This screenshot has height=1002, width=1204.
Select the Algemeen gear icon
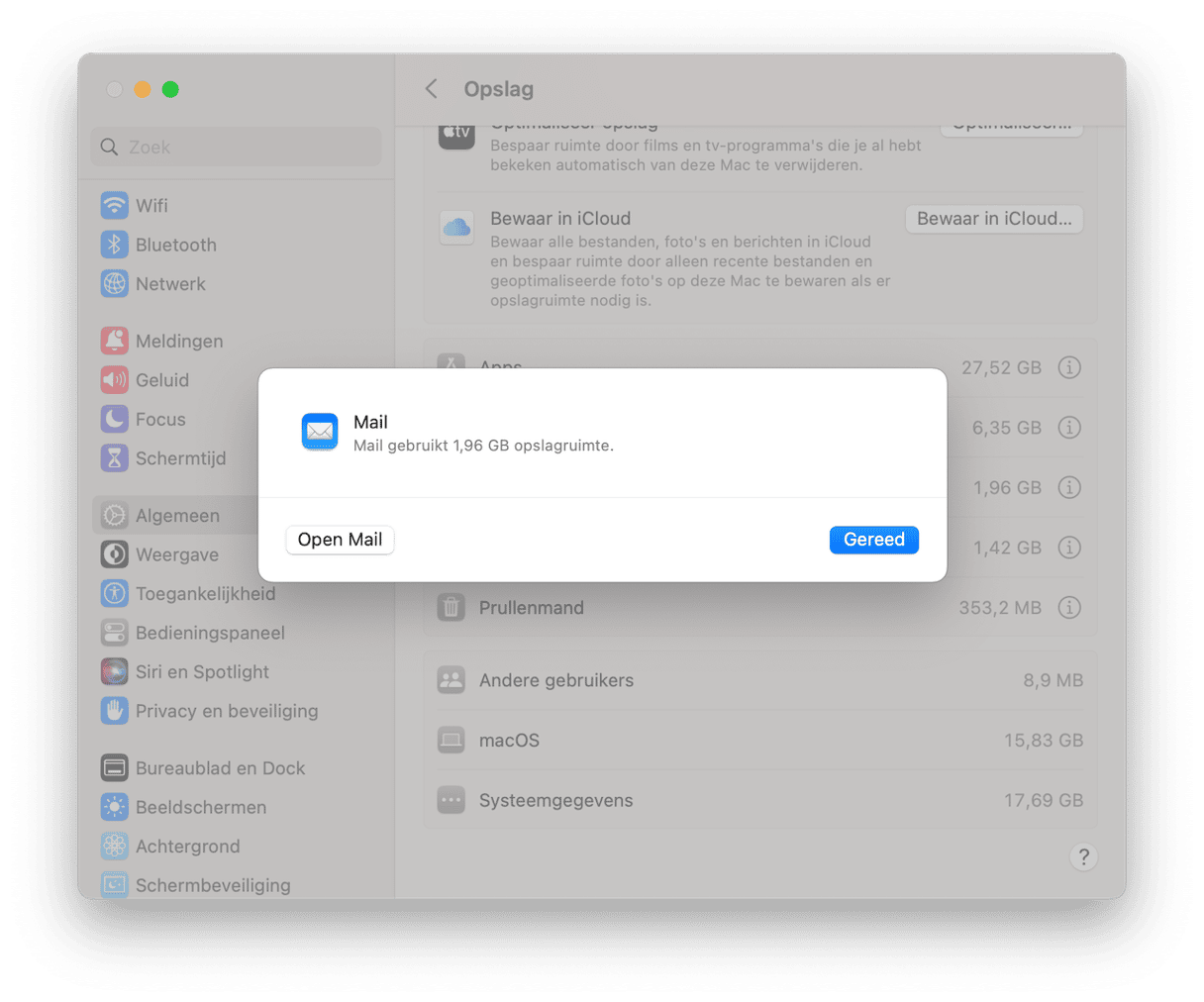tap(115, 515)
